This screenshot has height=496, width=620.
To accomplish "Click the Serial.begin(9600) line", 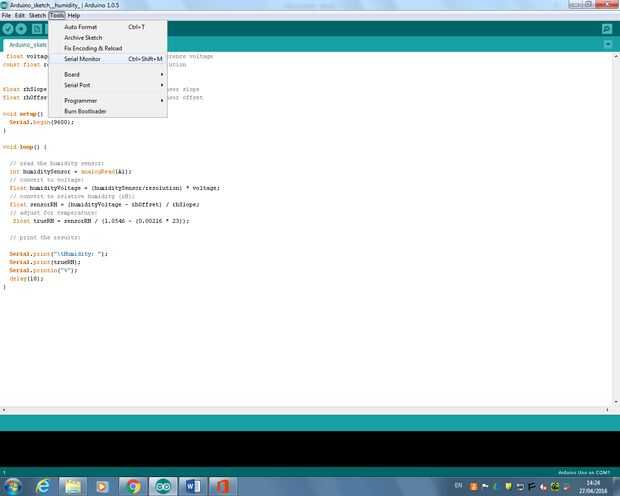I will pyautogui.click(x=42, y=122).
